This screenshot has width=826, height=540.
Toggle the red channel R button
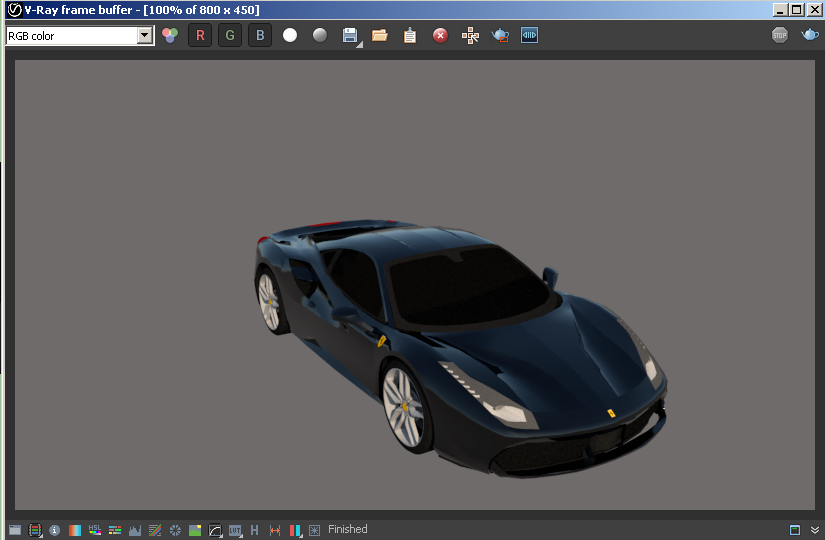click(200, 35)
